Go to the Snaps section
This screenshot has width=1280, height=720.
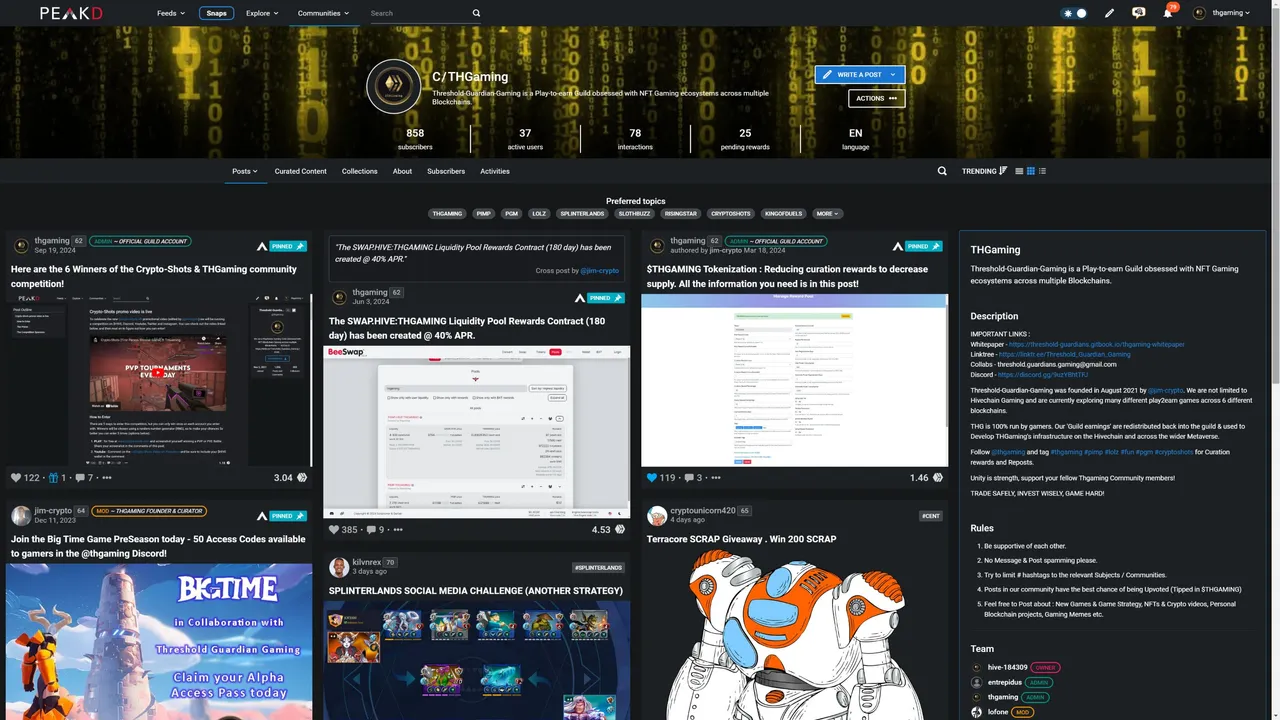[216, 13]
